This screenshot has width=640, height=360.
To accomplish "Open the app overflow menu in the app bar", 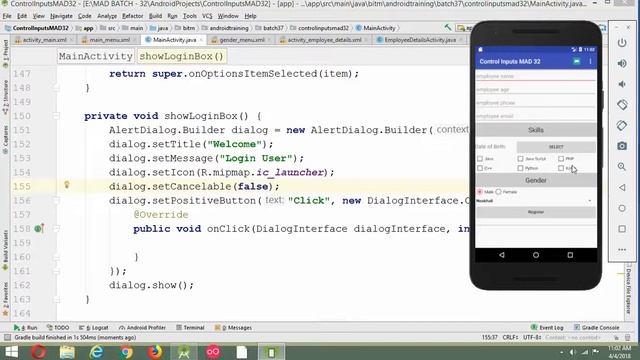I will pyautogui.click(x=590, y=61).
